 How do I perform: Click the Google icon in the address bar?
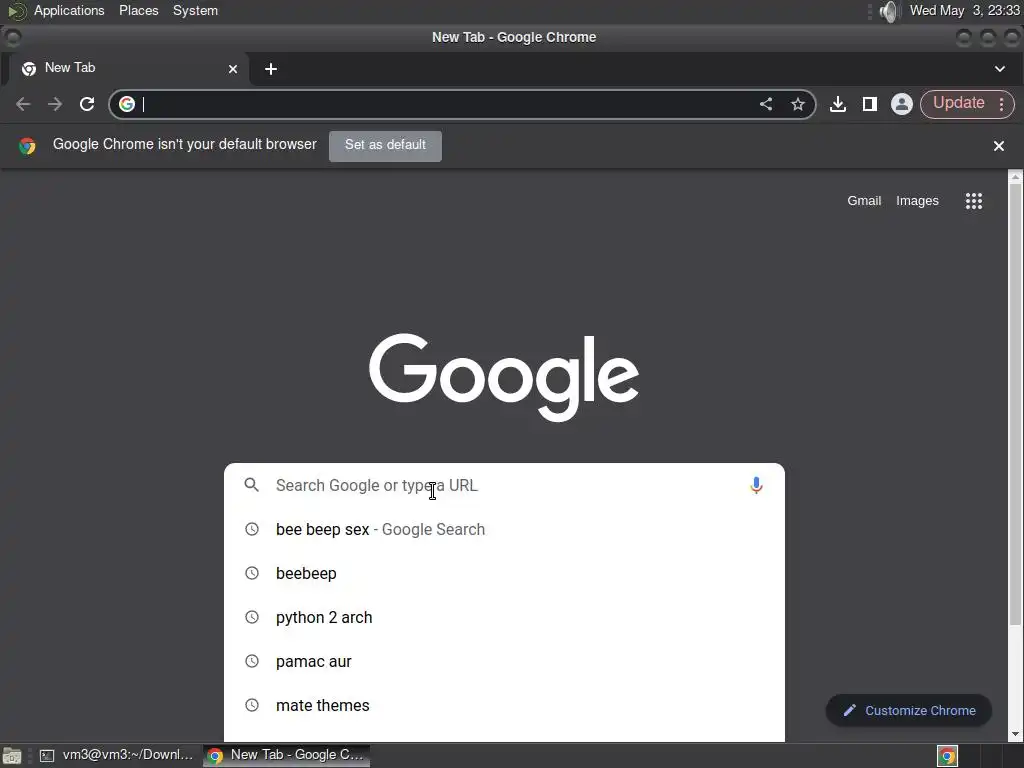point(127,104)
